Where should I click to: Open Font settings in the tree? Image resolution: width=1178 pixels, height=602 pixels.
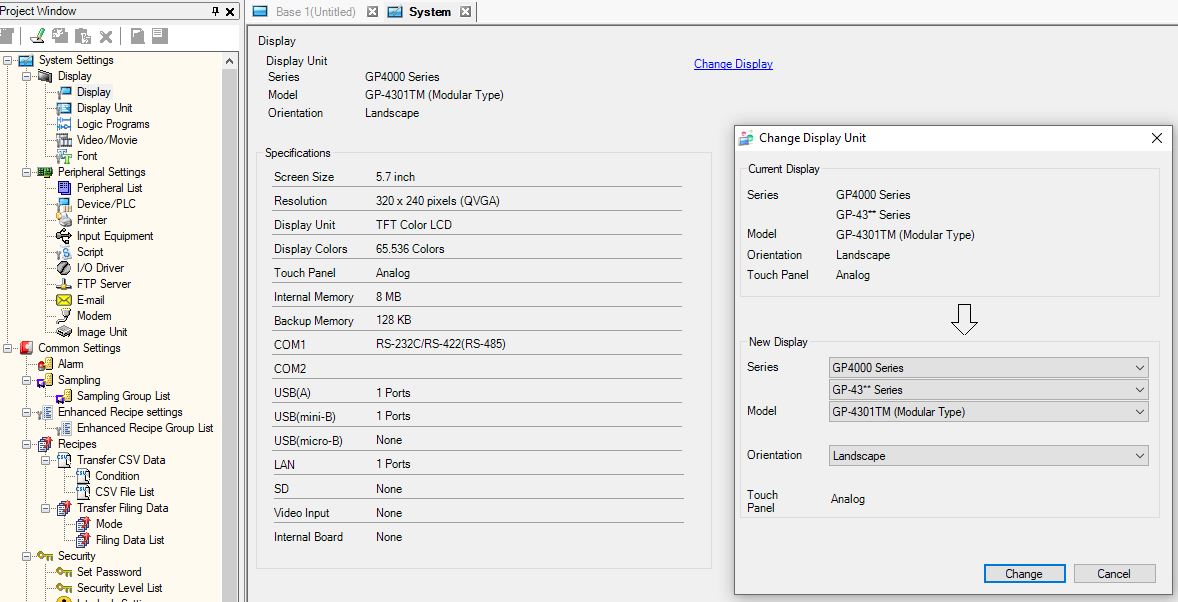[x=87, y=156]
